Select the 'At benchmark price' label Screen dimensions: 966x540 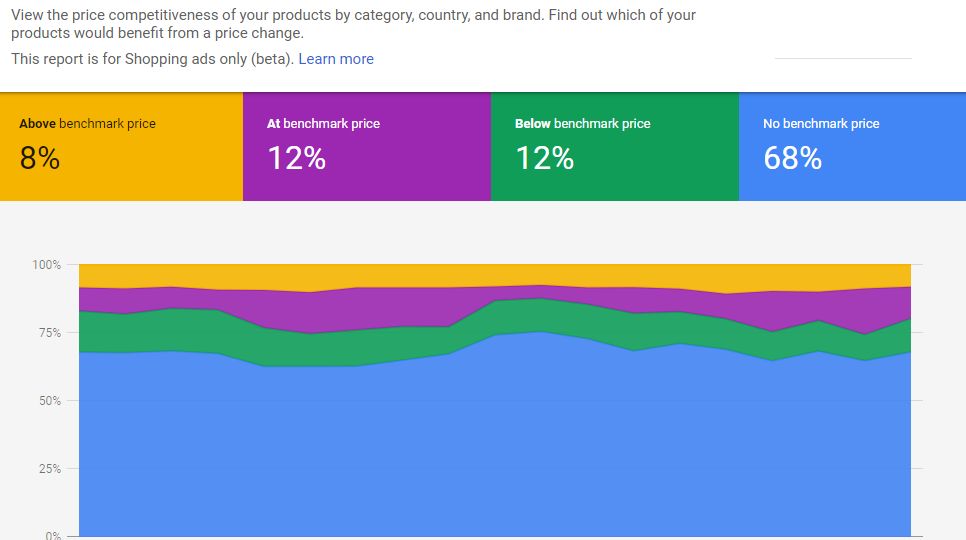click(x=323, y=124)
